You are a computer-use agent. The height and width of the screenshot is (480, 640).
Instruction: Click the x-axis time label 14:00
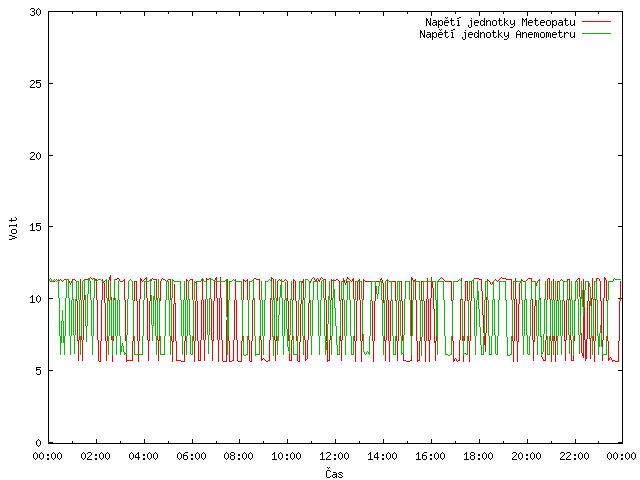(382, 456)
